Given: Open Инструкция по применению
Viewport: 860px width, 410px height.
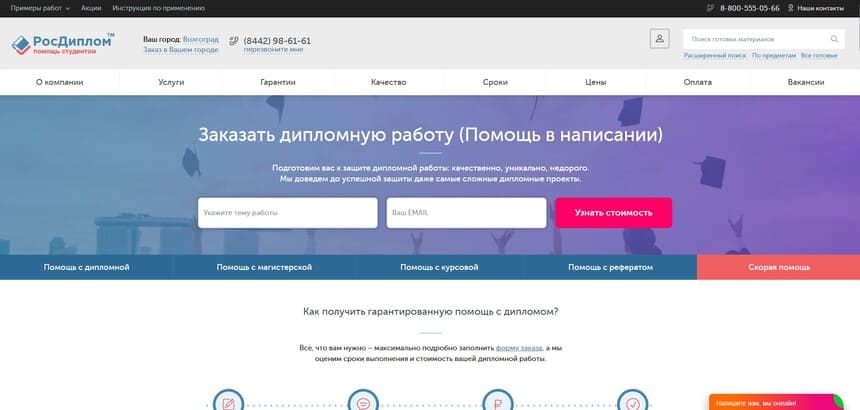Looking at the screenshot, I should pyautogui.click(x=159, y=8).
